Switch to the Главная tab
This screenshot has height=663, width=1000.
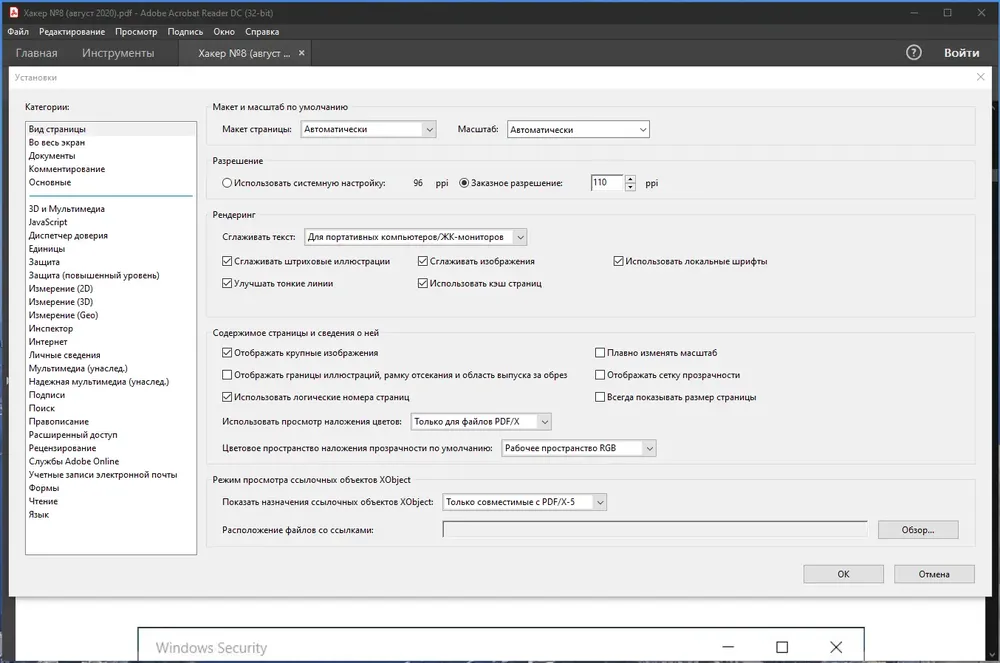click(x=36, y=53)
